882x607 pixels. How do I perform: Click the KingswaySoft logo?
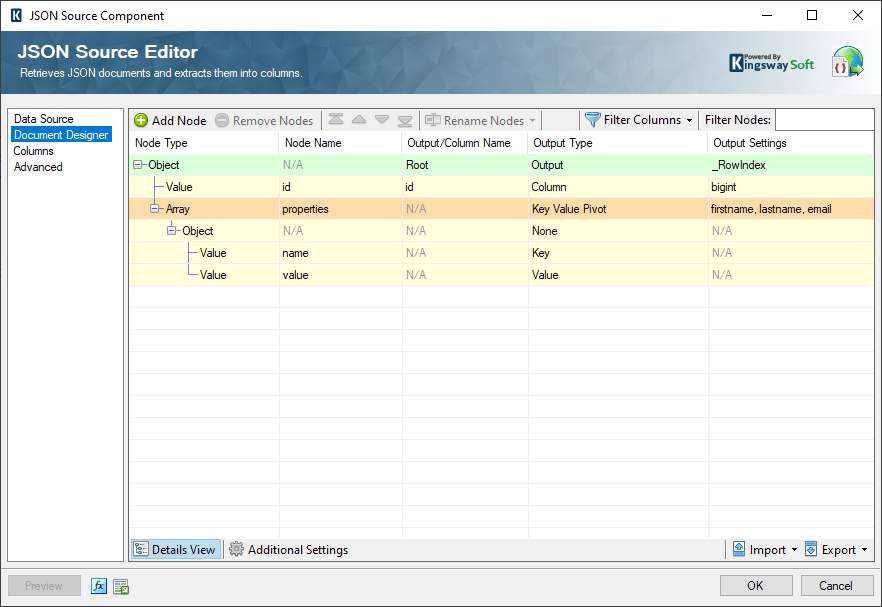tap(771, 61)
